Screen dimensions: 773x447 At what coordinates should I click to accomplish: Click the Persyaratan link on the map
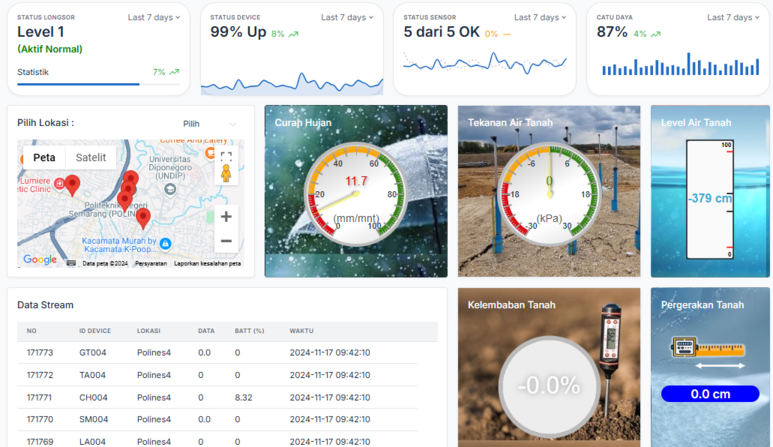tap(150, 263)
